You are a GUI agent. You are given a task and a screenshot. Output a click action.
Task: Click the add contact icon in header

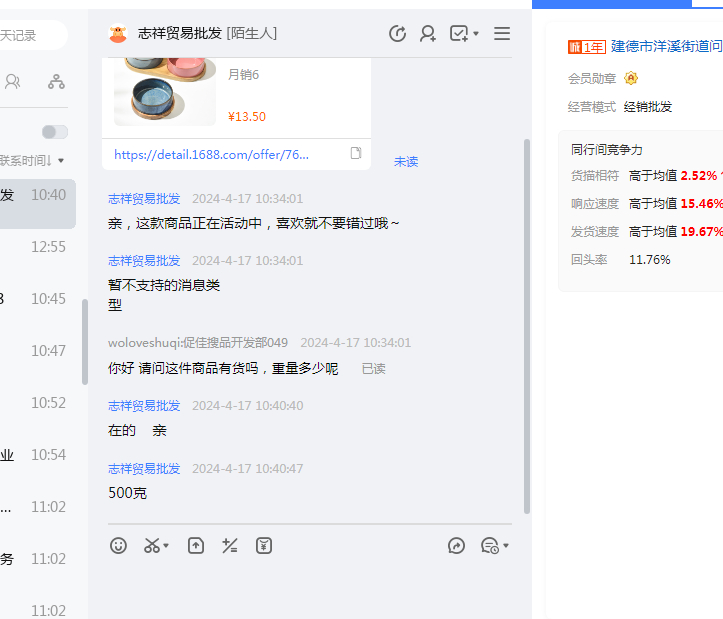pyautogui.click(x=428, y=34)
